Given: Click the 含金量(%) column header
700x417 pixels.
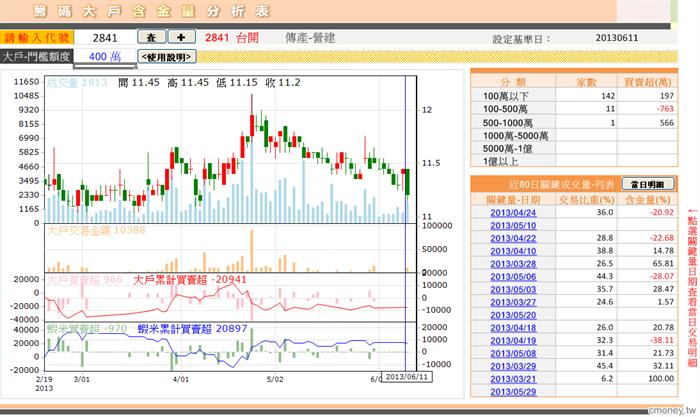Looking at the screenshot, I should [x=648, y=200].
